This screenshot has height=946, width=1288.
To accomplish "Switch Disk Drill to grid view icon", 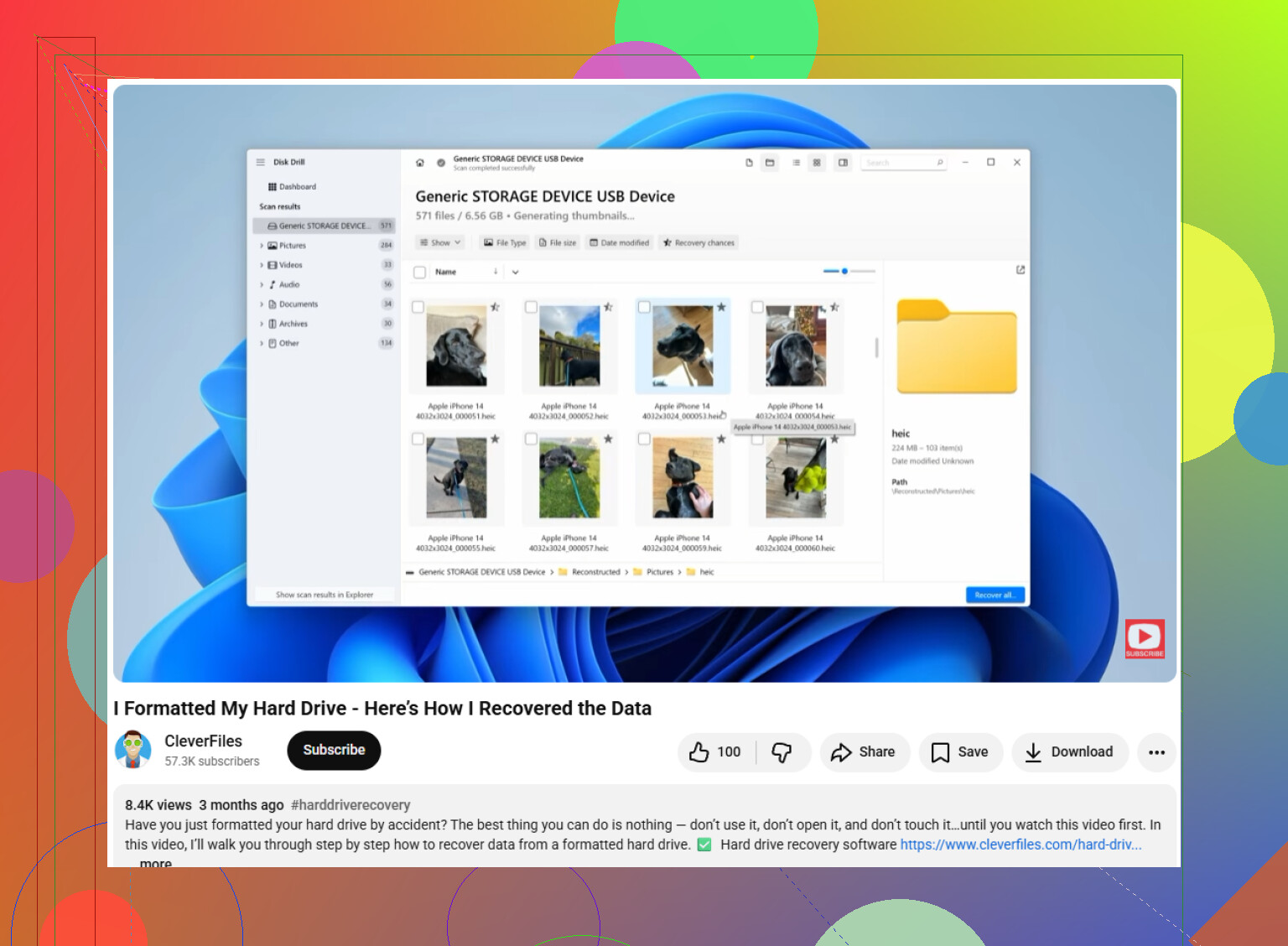I will pos(817,163).
